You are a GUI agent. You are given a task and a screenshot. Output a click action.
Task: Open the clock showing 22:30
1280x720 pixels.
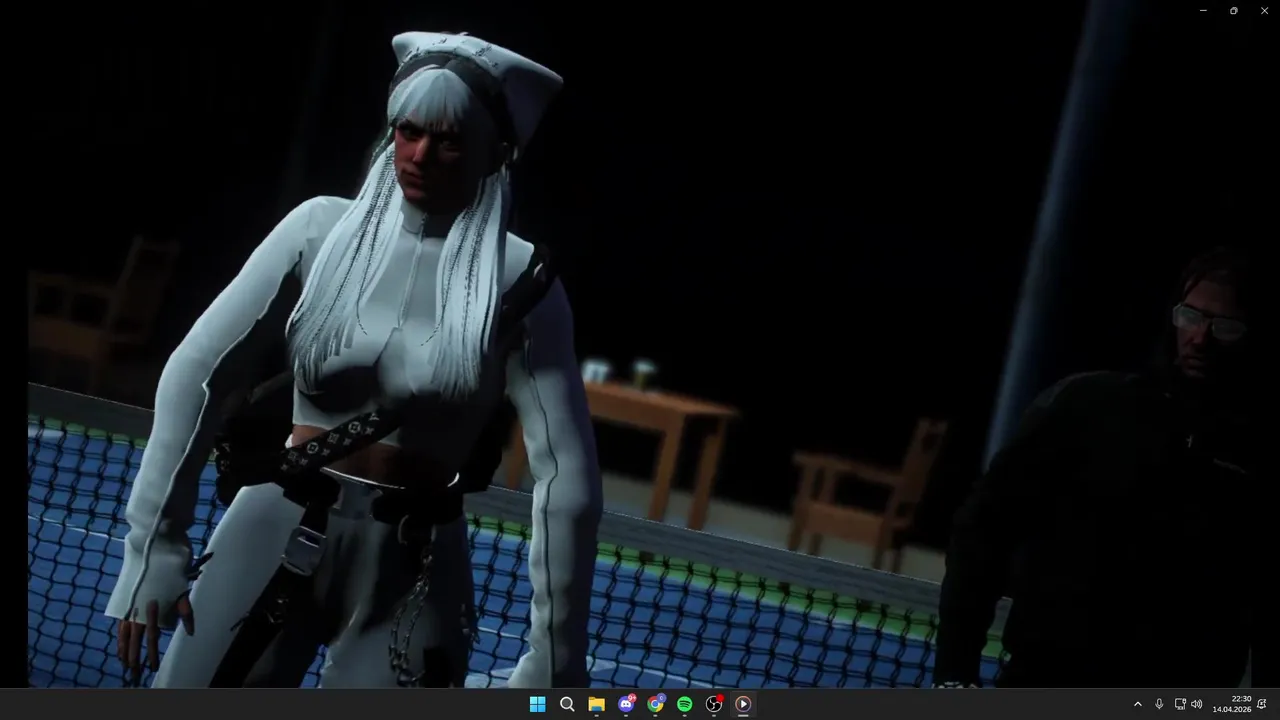[1232, 704]
